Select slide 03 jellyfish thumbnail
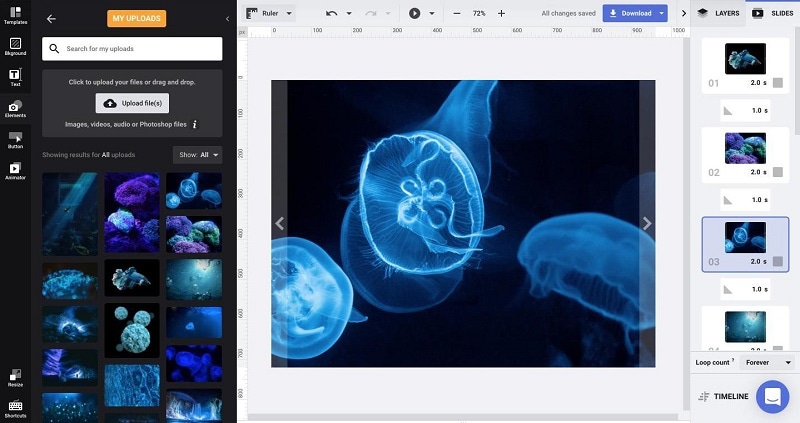The height and width of the screenshot is (423, 800). click(745, 237)
